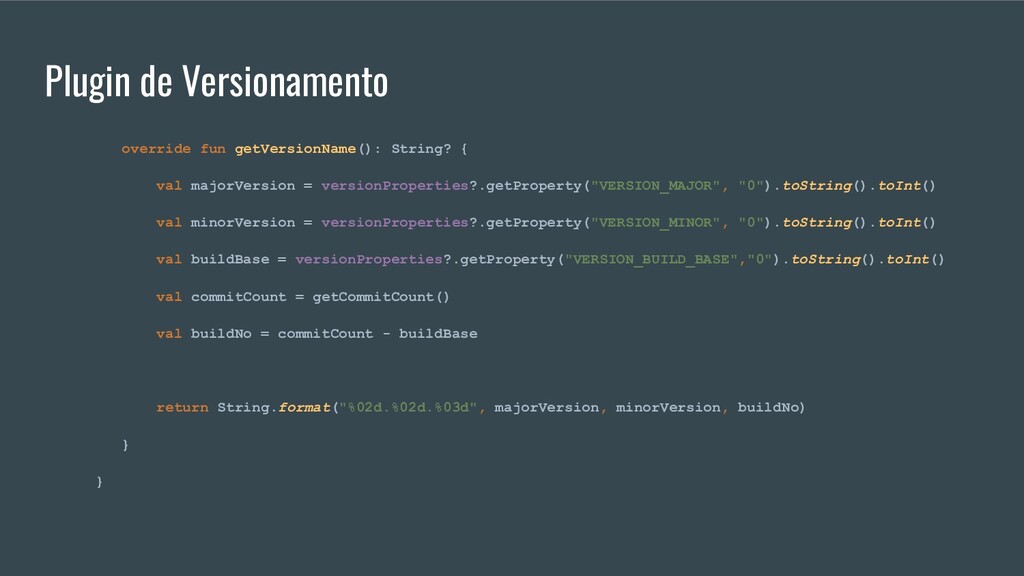This screenshot has height=576, width=1024.
Task: Click the function name getVersionName
Action: pos(295,149)
